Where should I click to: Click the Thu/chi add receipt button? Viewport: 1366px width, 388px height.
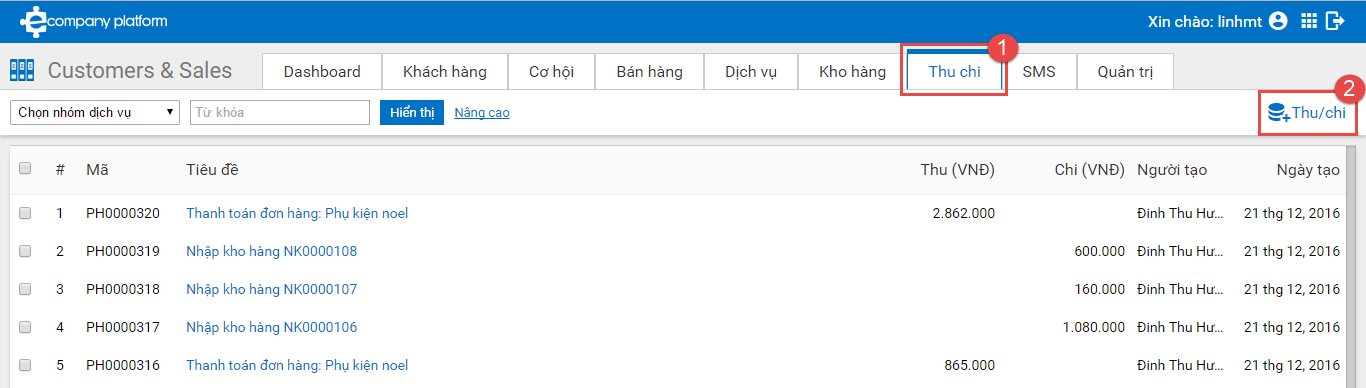[x=1306, y=112]
